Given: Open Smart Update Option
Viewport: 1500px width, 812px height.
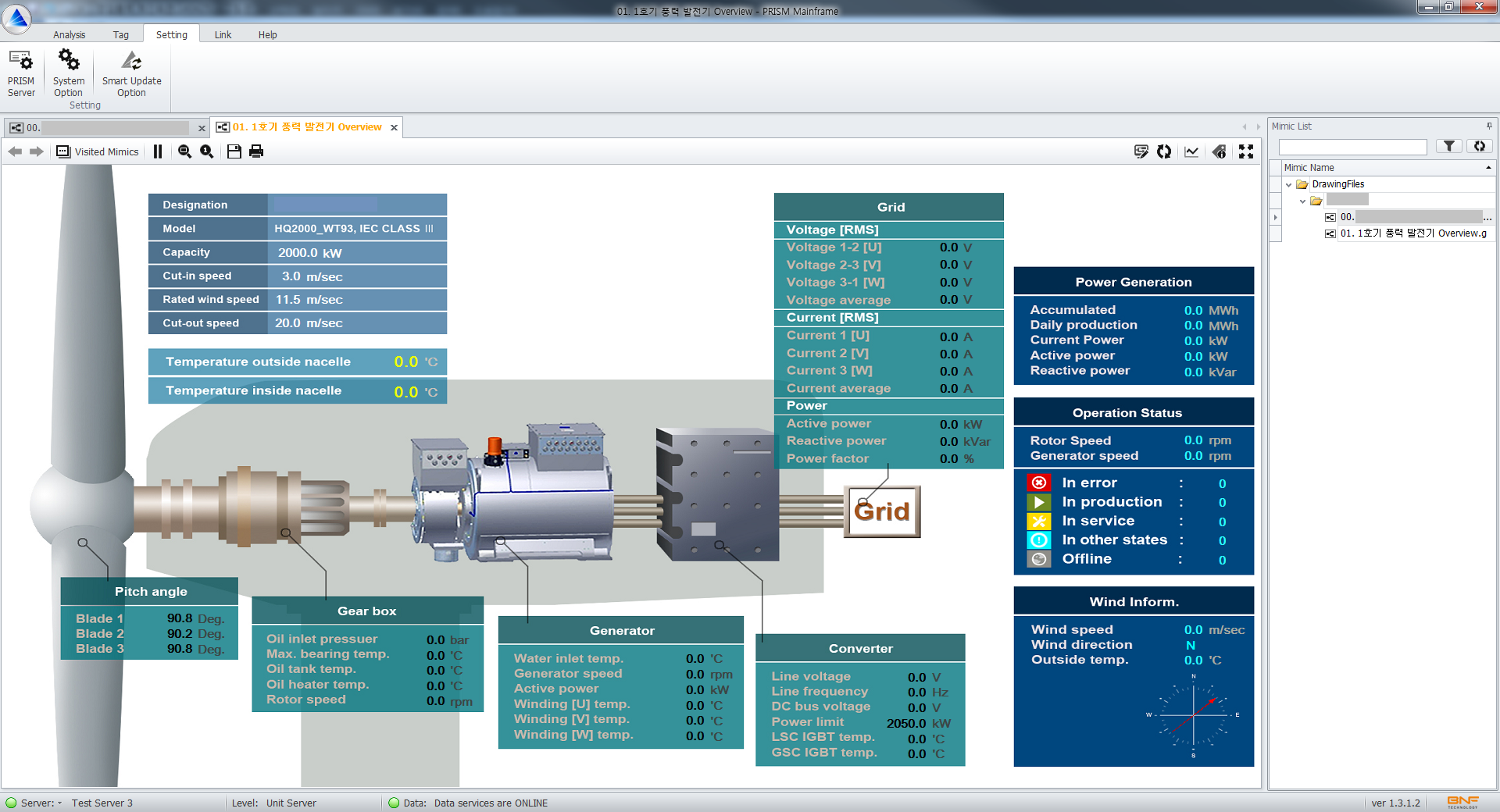Looking at the screenshot, I should (131, 73).
